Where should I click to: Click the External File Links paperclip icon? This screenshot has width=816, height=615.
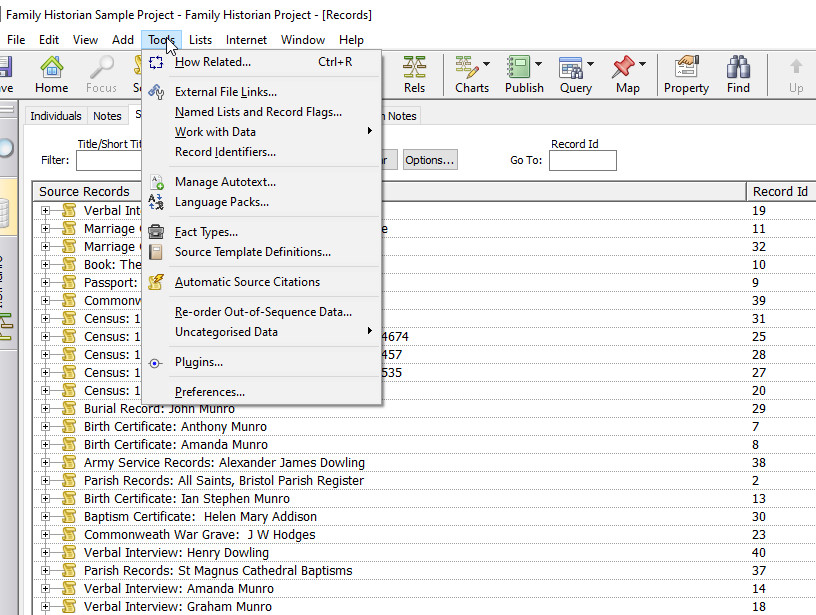(x=156, y=92)
